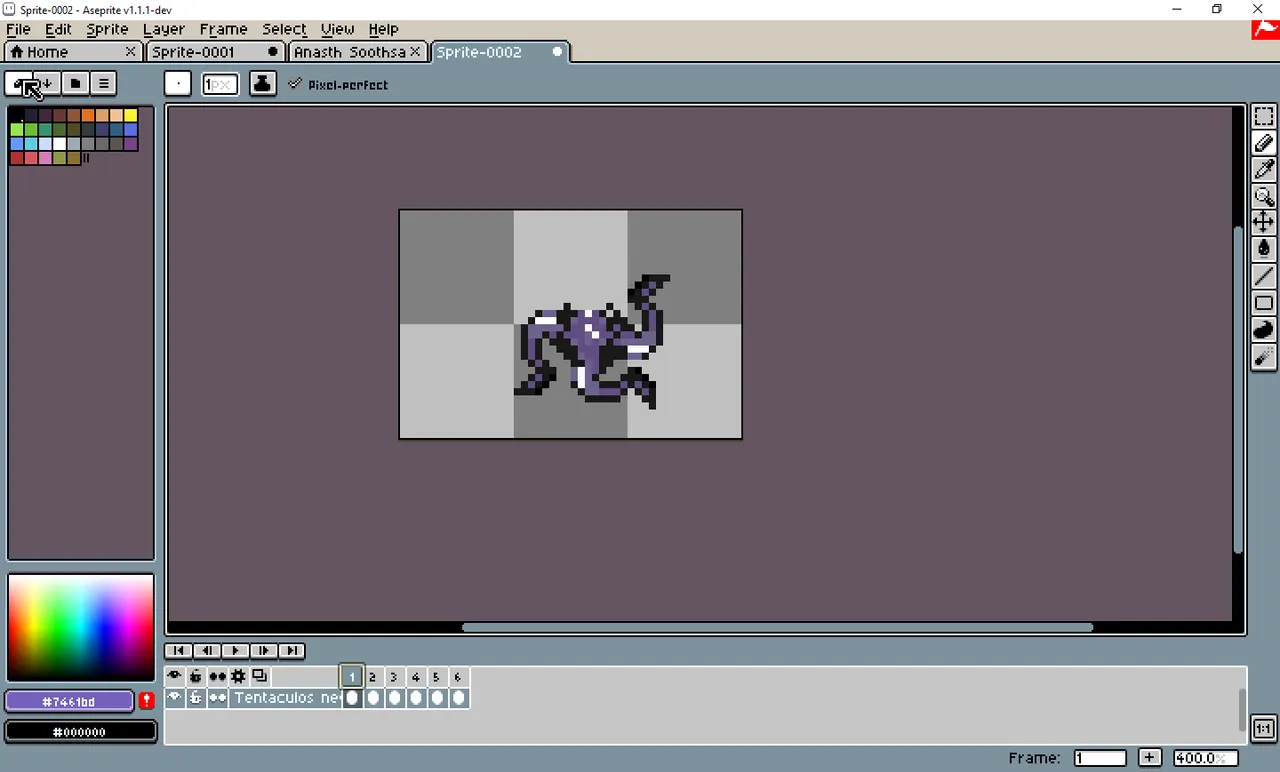This screenshot has width=1280, height=772.
Task: Select the Eraser tool in the toolbox
Action: (x=1264, y=144)
